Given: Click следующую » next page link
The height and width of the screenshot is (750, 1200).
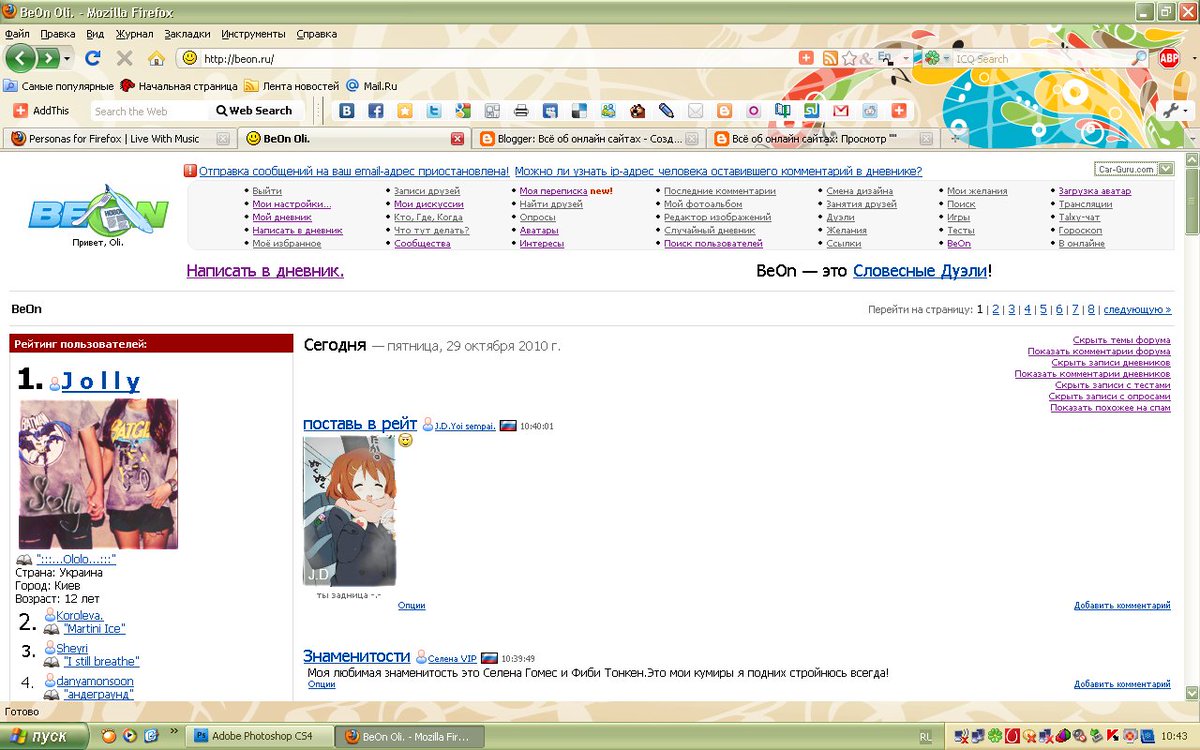Looking at the screenshot, I should click(x=1138, y=309).
